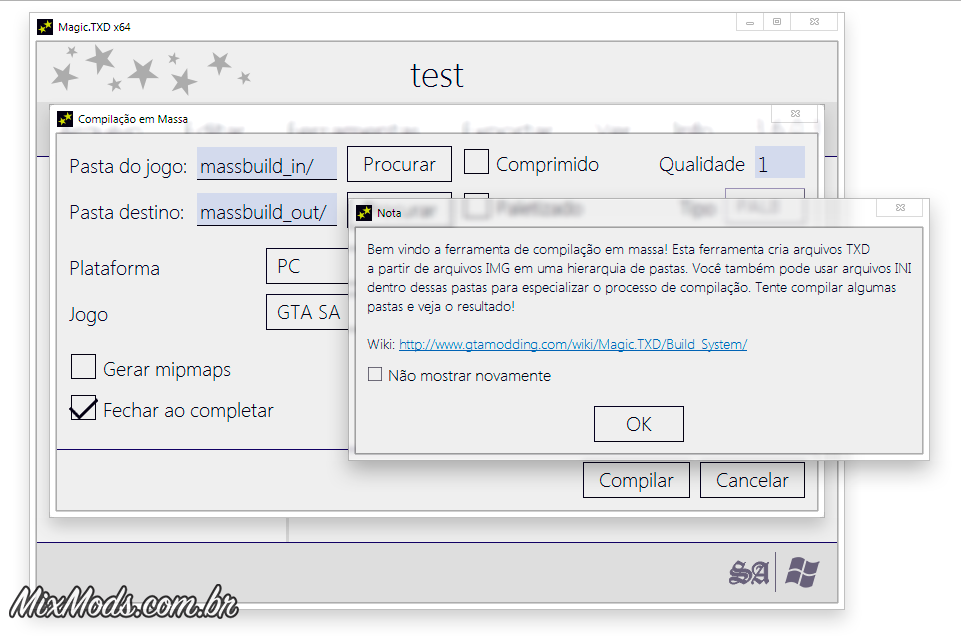Open the Jogo dropdown showing GTA SA
Image resolution: width=961 pixels, height=639 pixels.
307,312
